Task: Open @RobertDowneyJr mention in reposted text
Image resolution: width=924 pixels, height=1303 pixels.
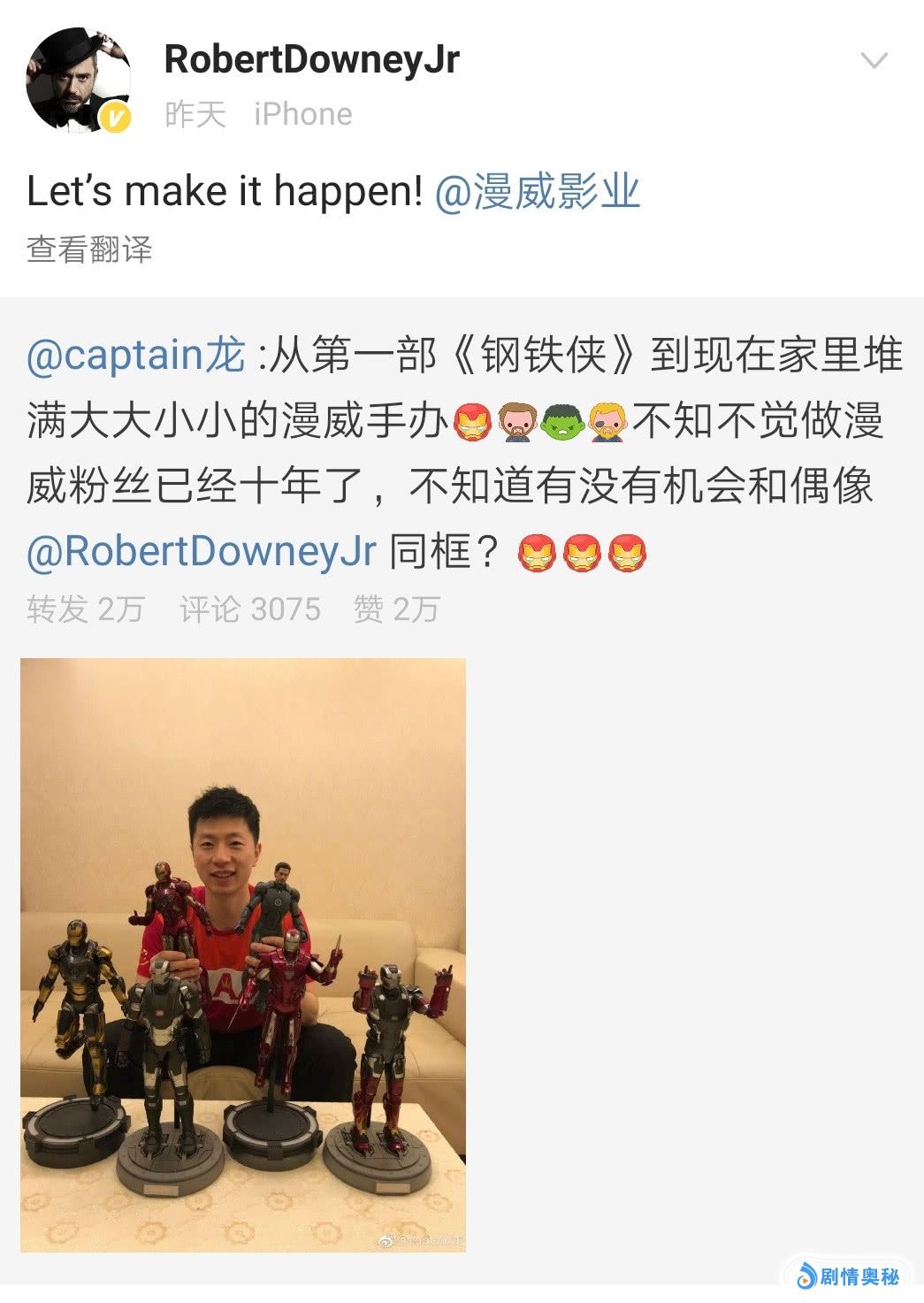Action: pyautogui.click(x=202, y=551)
